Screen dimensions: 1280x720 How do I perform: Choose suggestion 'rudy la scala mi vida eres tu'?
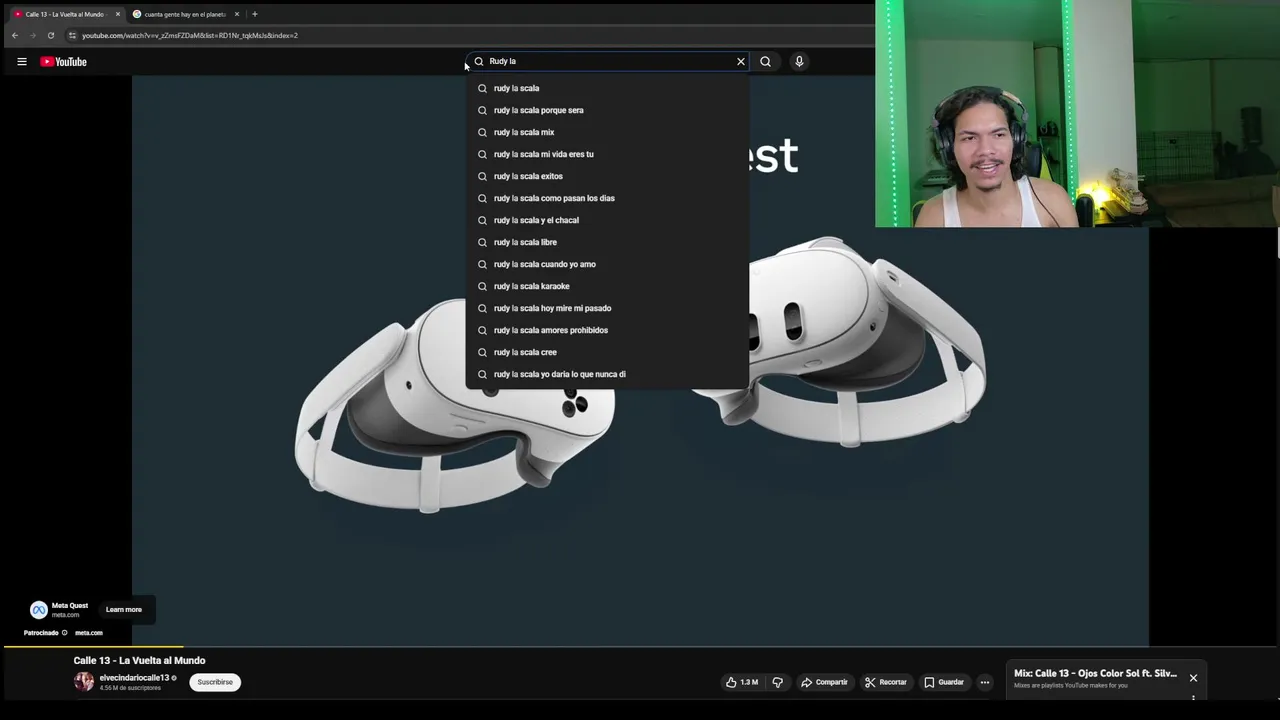(x=607, y=154)
